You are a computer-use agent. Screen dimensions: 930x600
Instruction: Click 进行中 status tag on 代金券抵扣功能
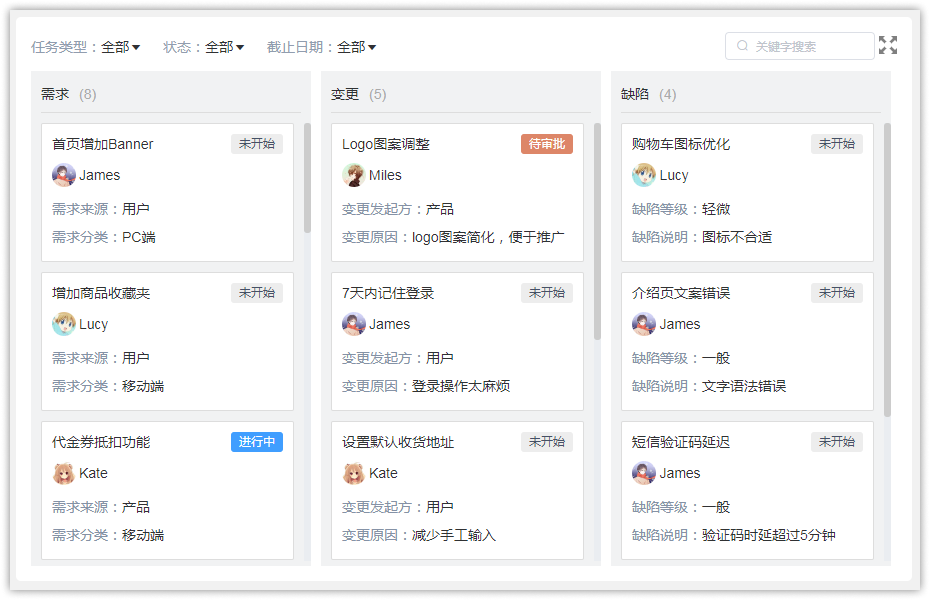(x=257, y=442)
